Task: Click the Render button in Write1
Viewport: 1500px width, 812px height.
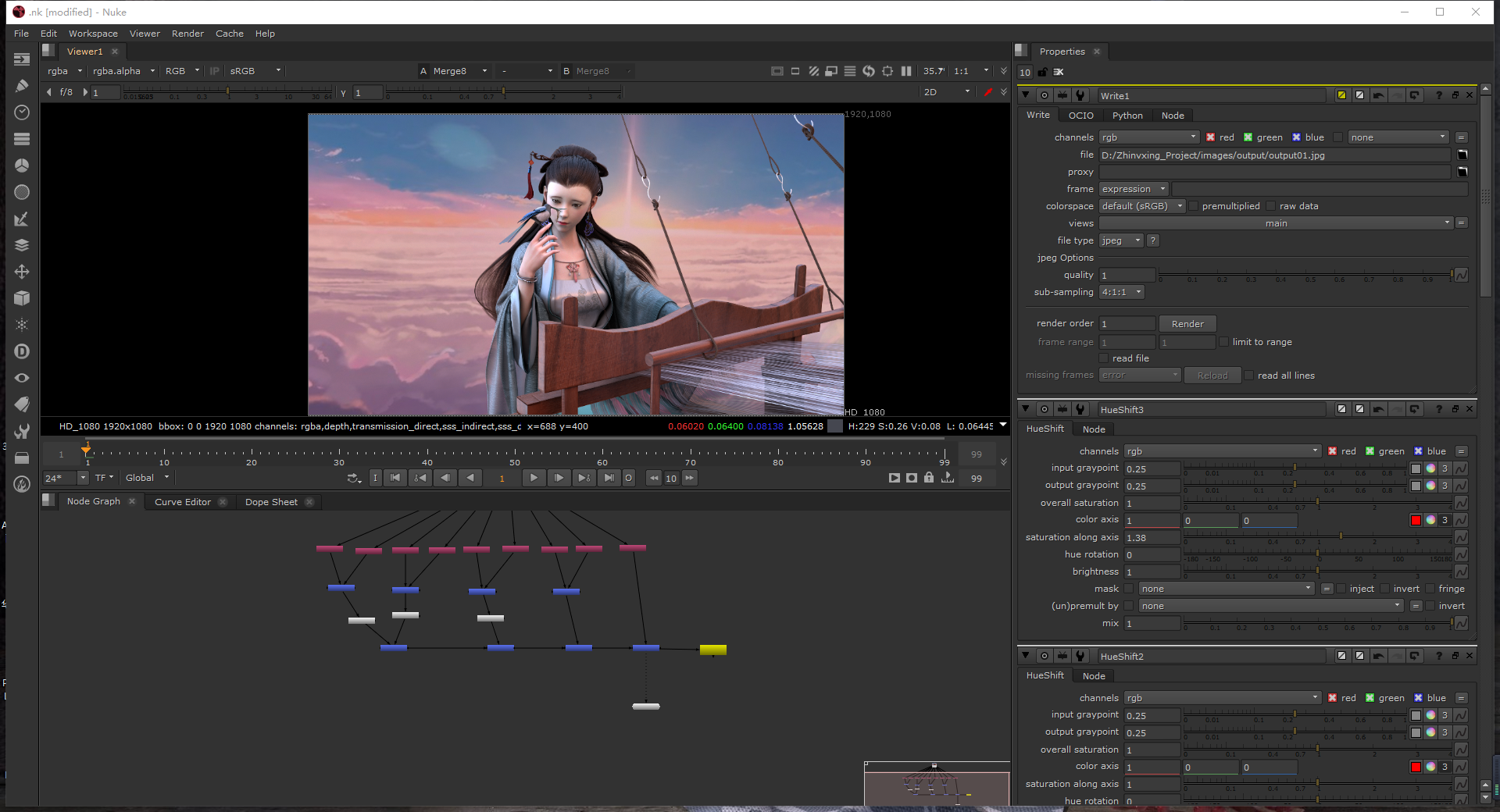Action: (x=1187, y=324)
